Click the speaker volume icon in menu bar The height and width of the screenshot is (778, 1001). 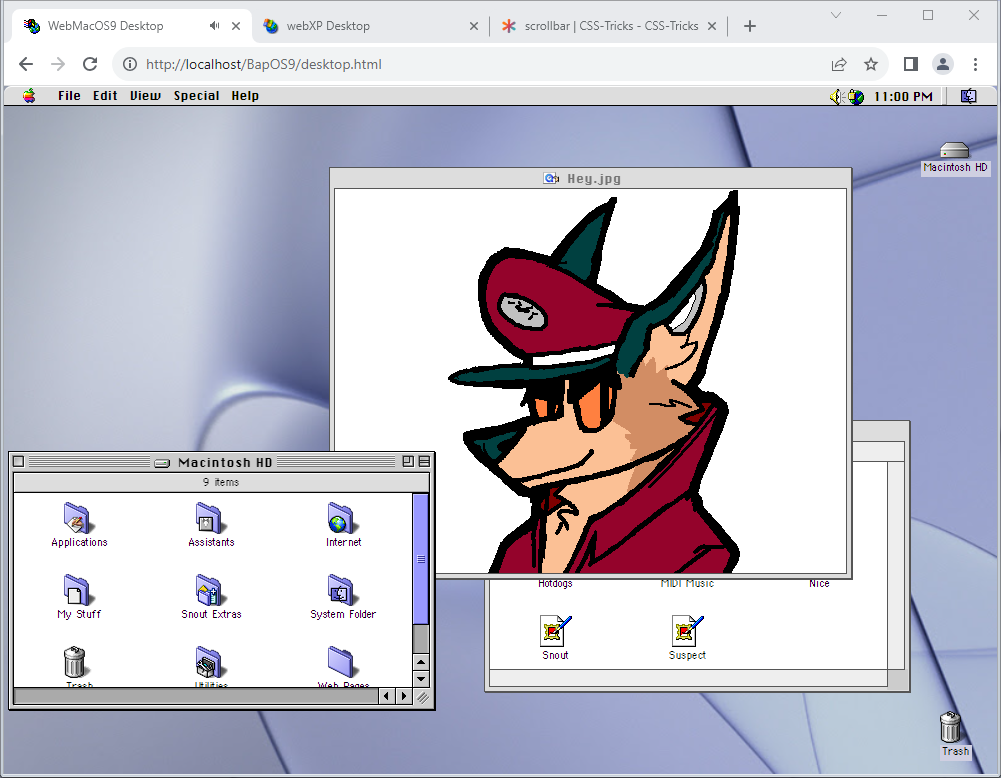point(836,96)
